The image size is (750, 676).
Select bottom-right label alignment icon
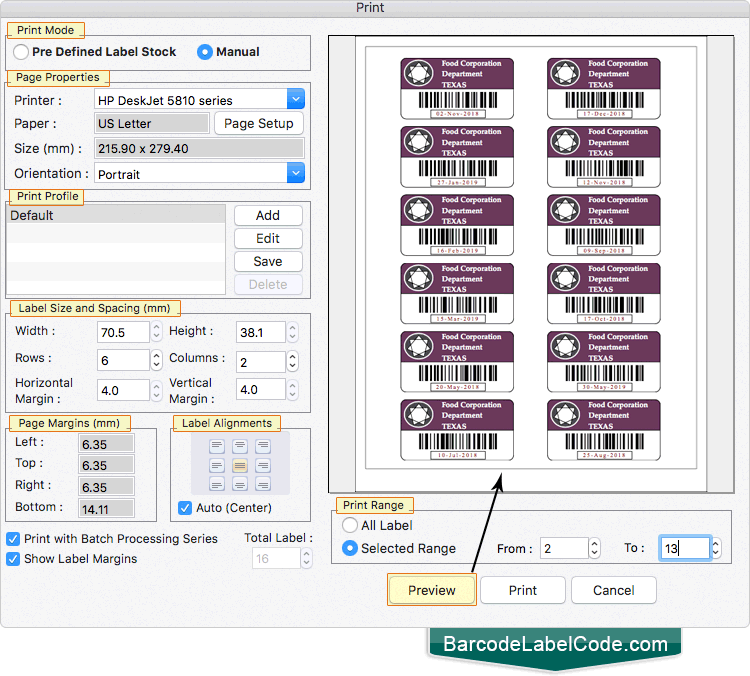point(263,484)
